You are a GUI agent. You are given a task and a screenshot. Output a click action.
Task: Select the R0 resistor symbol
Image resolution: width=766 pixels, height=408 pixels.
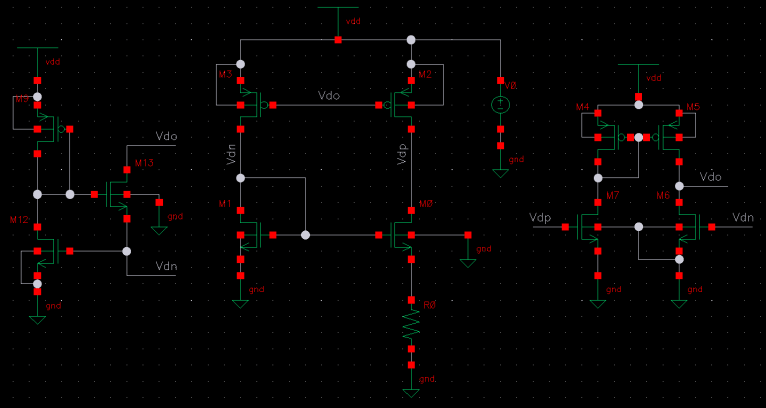point(411,324)
